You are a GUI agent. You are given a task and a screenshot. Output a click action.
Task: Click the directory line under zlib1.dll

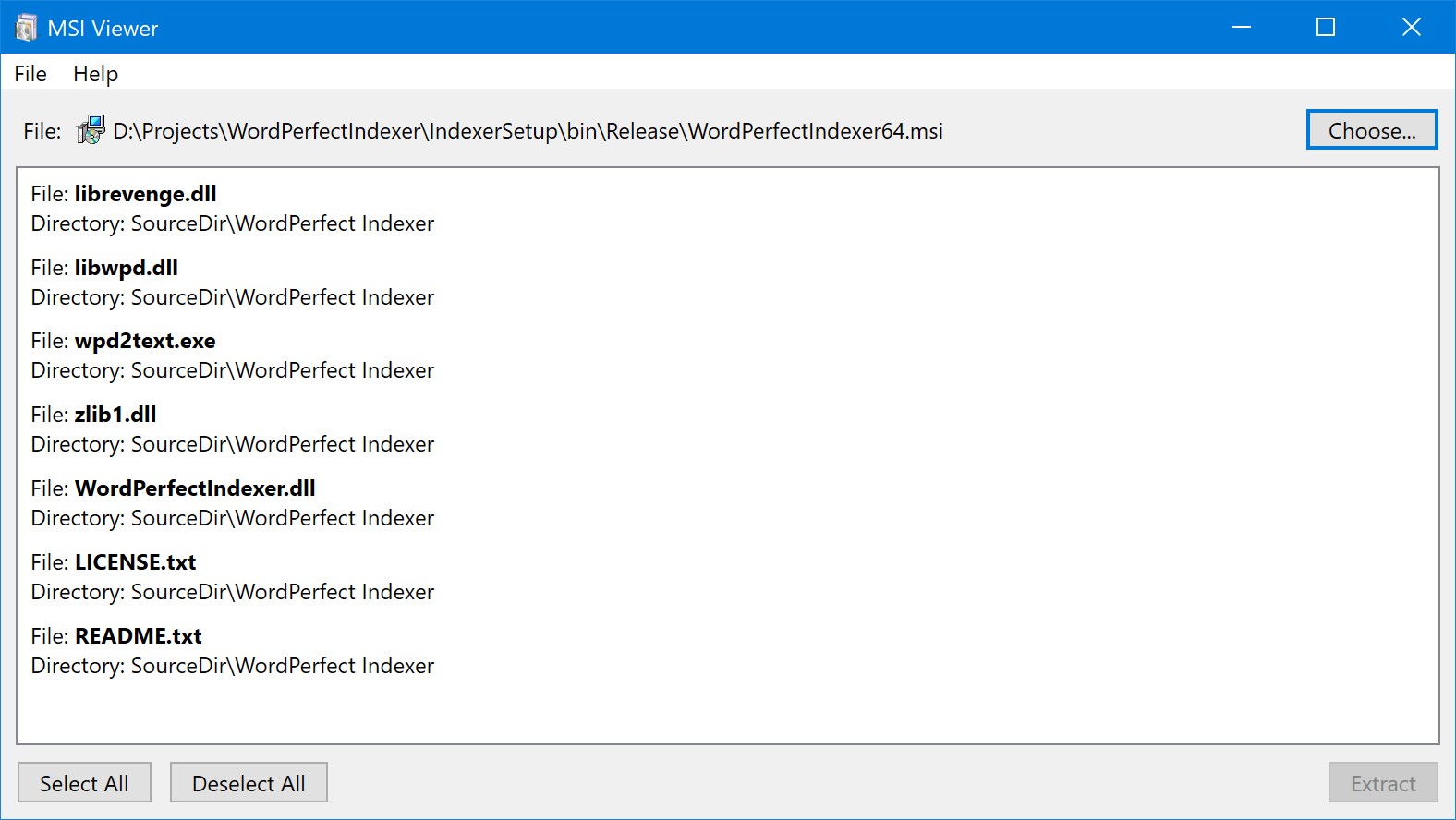[x=233, y=444]
